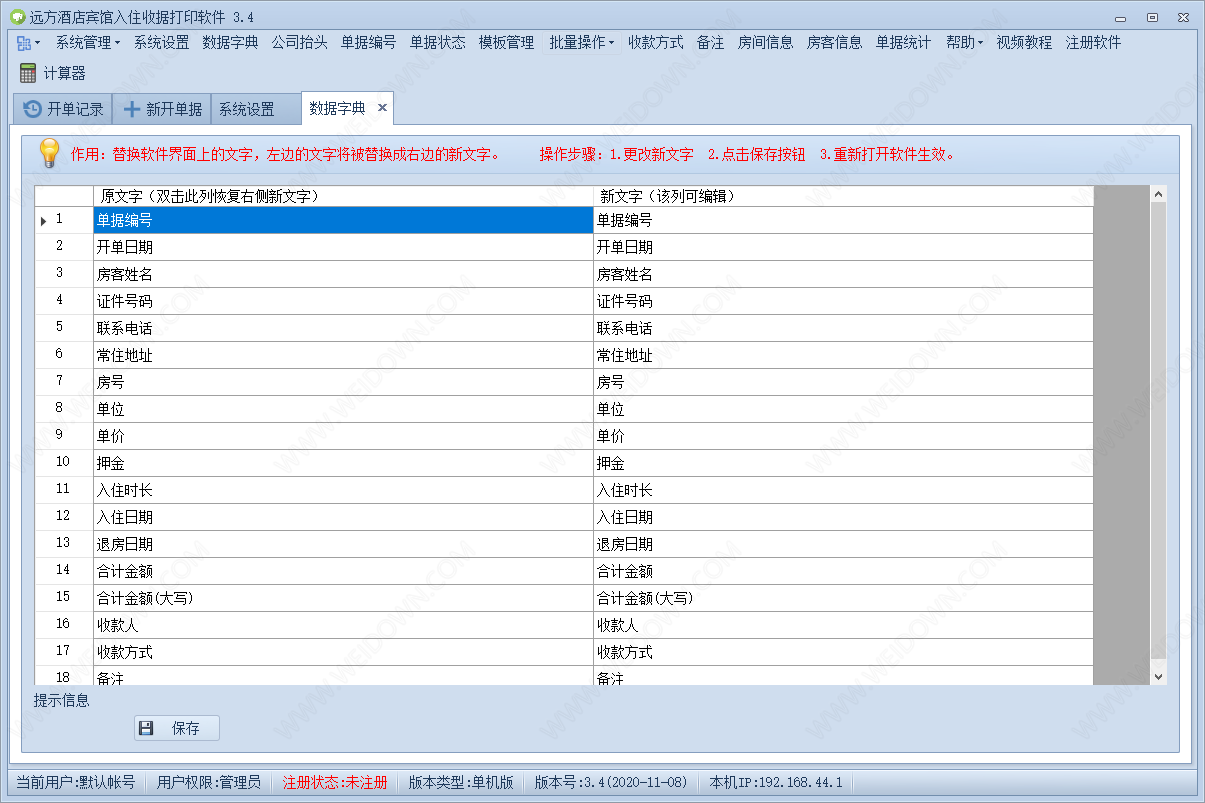This screenshot has height=803, width=1205.
Task: Select row 1 header with arrow indicator
Action: coord(64,220)
